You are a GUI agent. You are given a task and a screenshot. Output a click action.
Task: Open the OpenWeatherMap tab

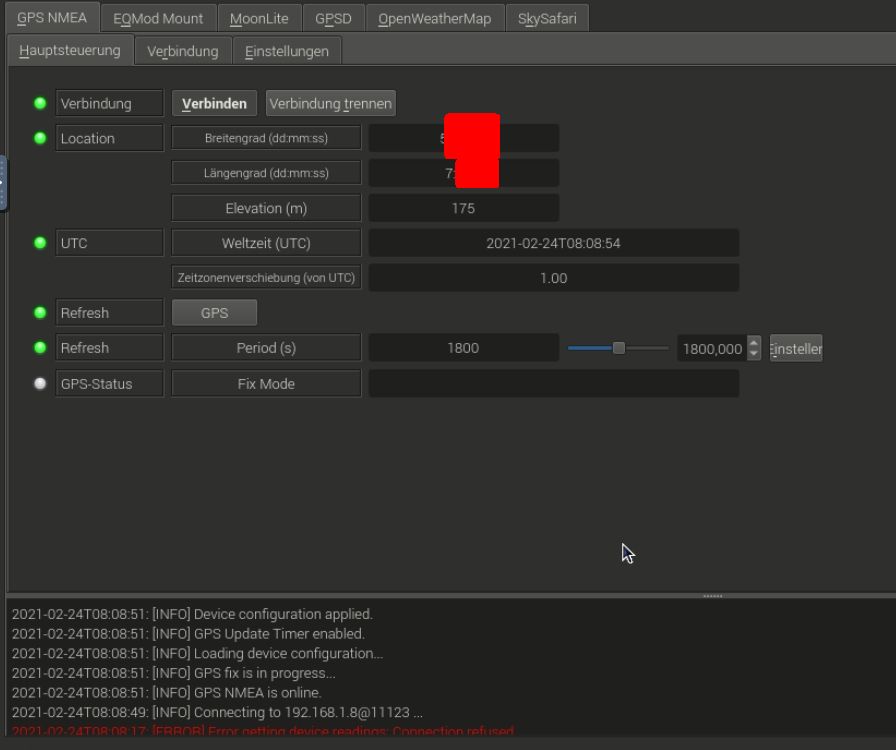pos(434,18)
